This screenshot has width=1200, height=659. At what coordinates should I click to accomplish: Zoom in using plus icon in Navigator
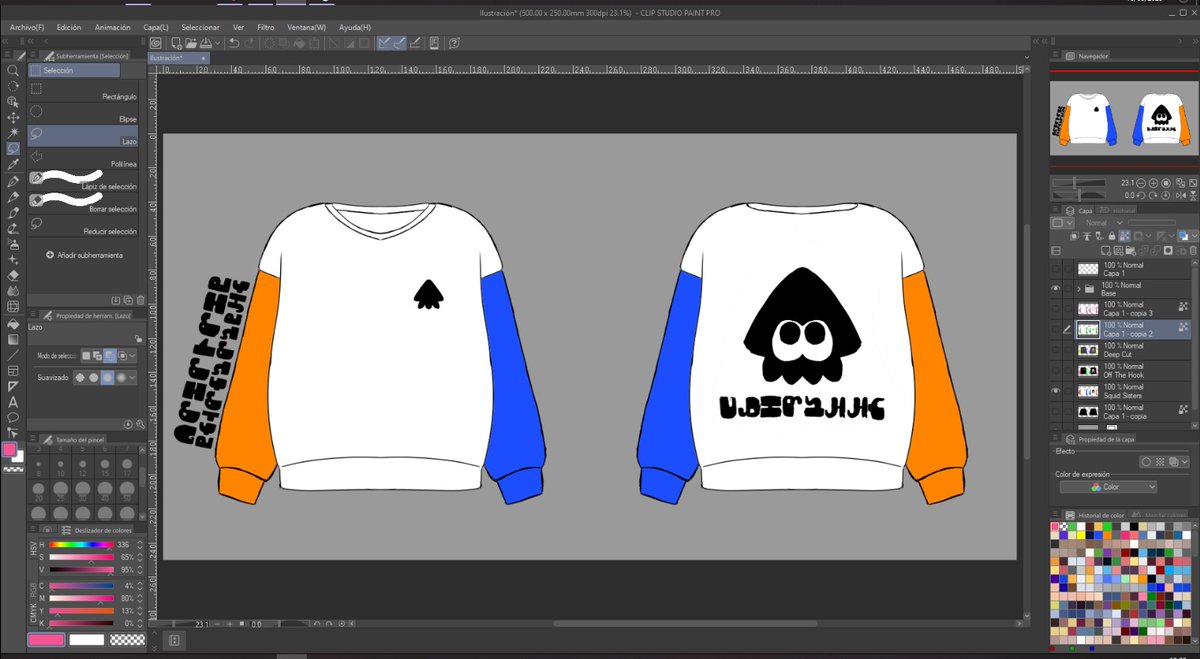(x=1153, y=184)
